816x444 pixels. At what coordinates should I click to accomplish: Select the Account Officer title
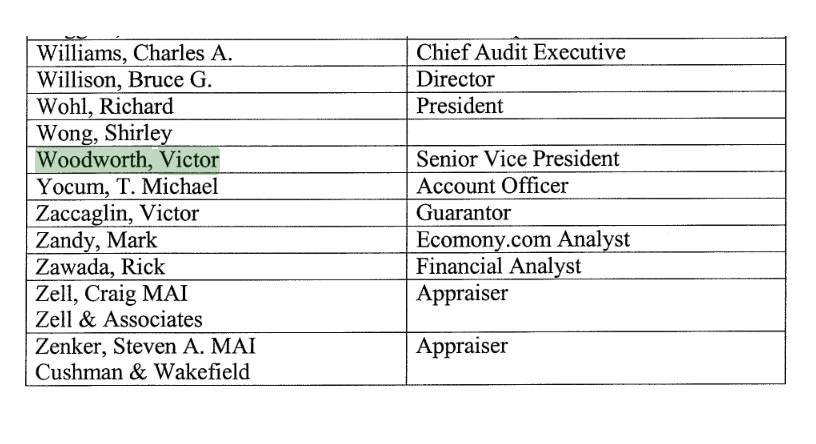click(x=492, y=186)
